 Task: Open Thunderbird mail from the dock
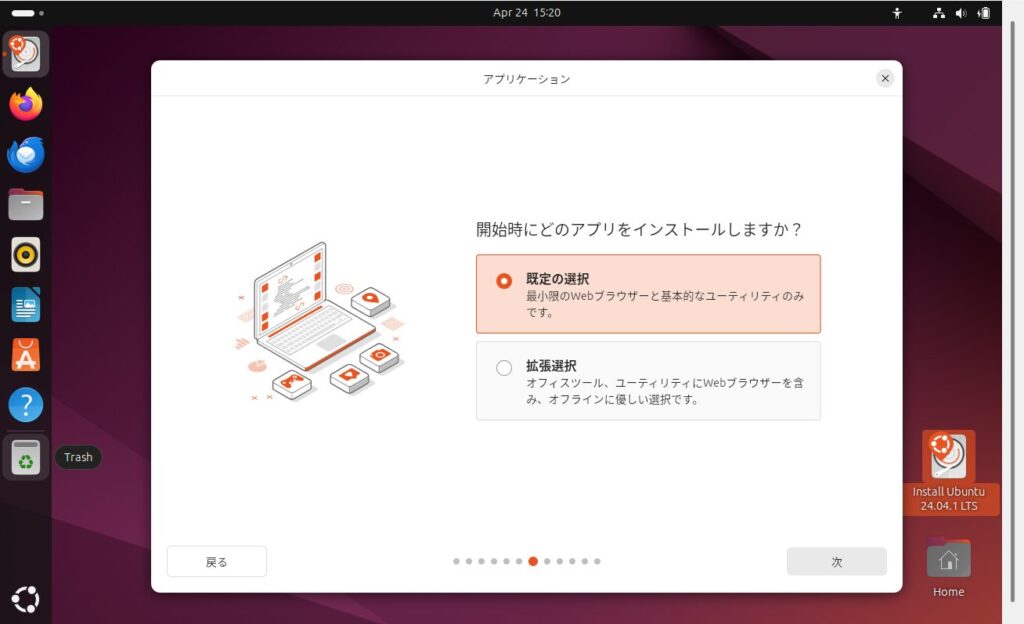25,155
